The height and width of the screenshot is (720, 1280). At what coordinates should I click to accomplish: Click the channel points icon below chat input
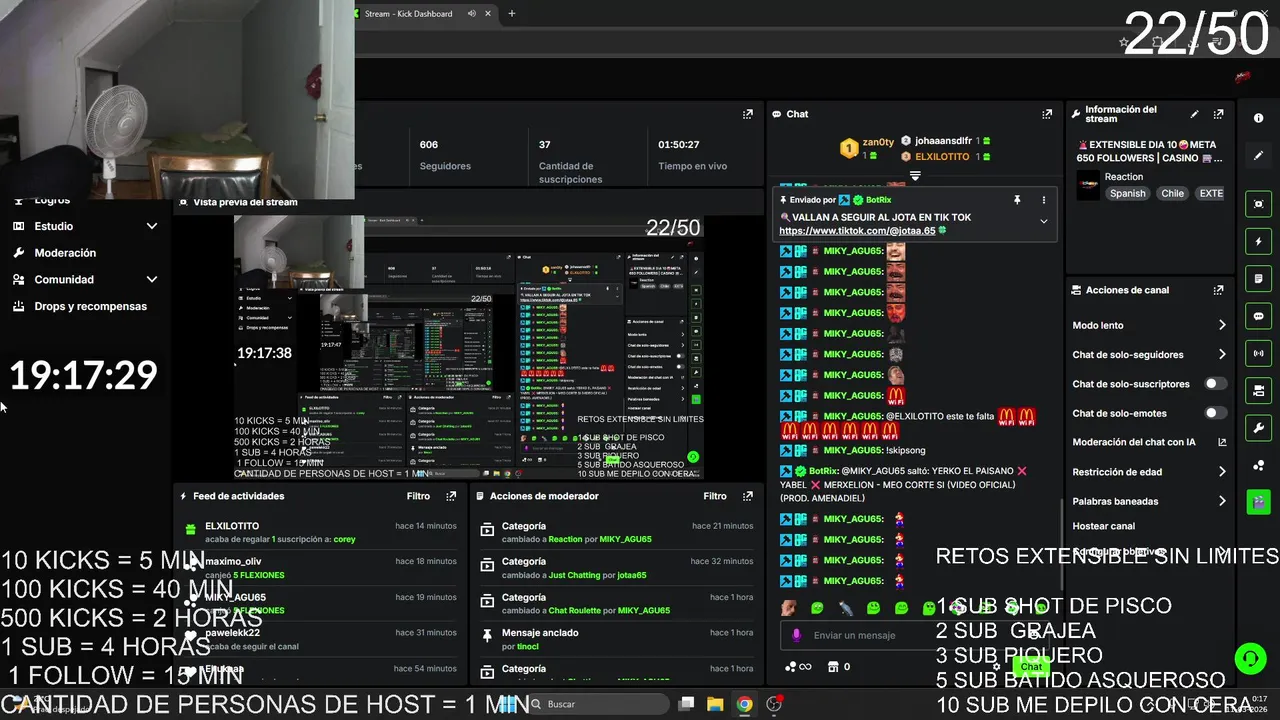798,667
